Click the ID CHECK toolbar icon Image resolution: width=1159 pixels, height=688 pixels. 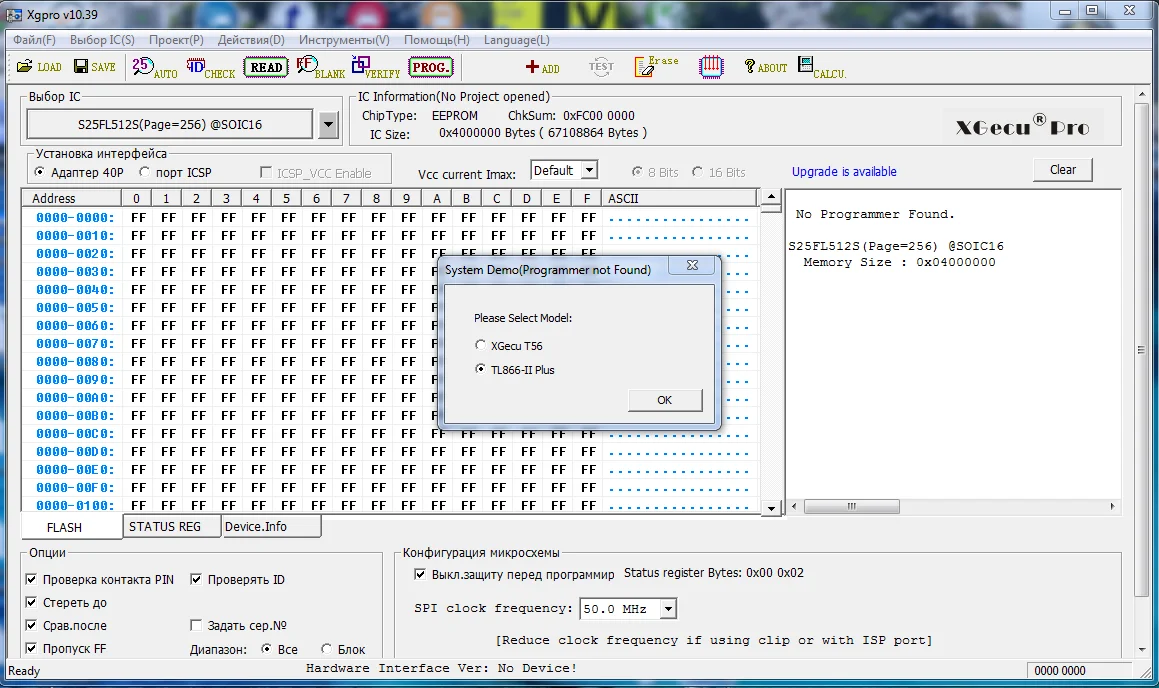click(210, 67)
